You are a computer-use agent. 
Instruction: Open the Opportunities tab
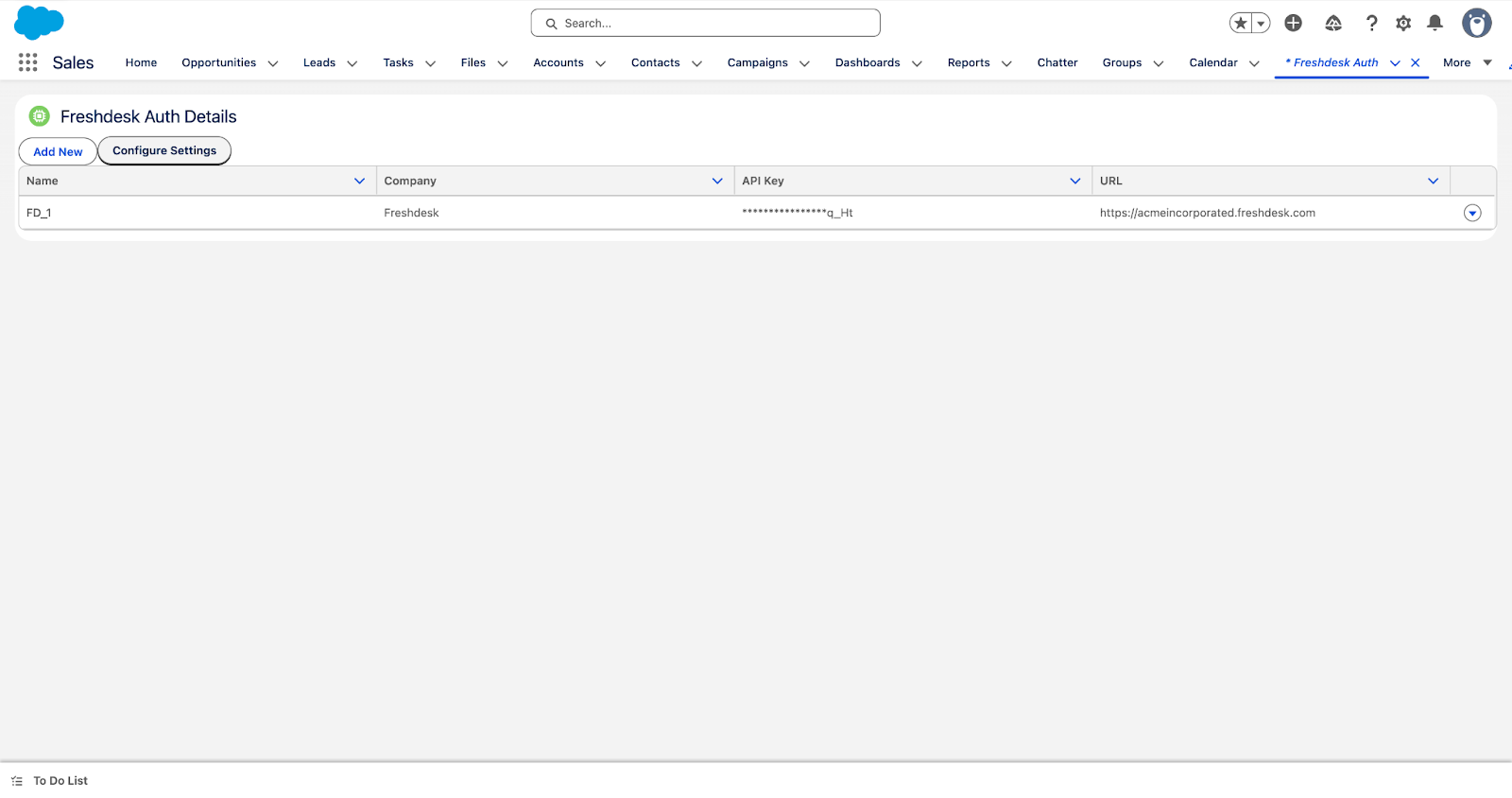pyautogui.click(x=218, y=62)
